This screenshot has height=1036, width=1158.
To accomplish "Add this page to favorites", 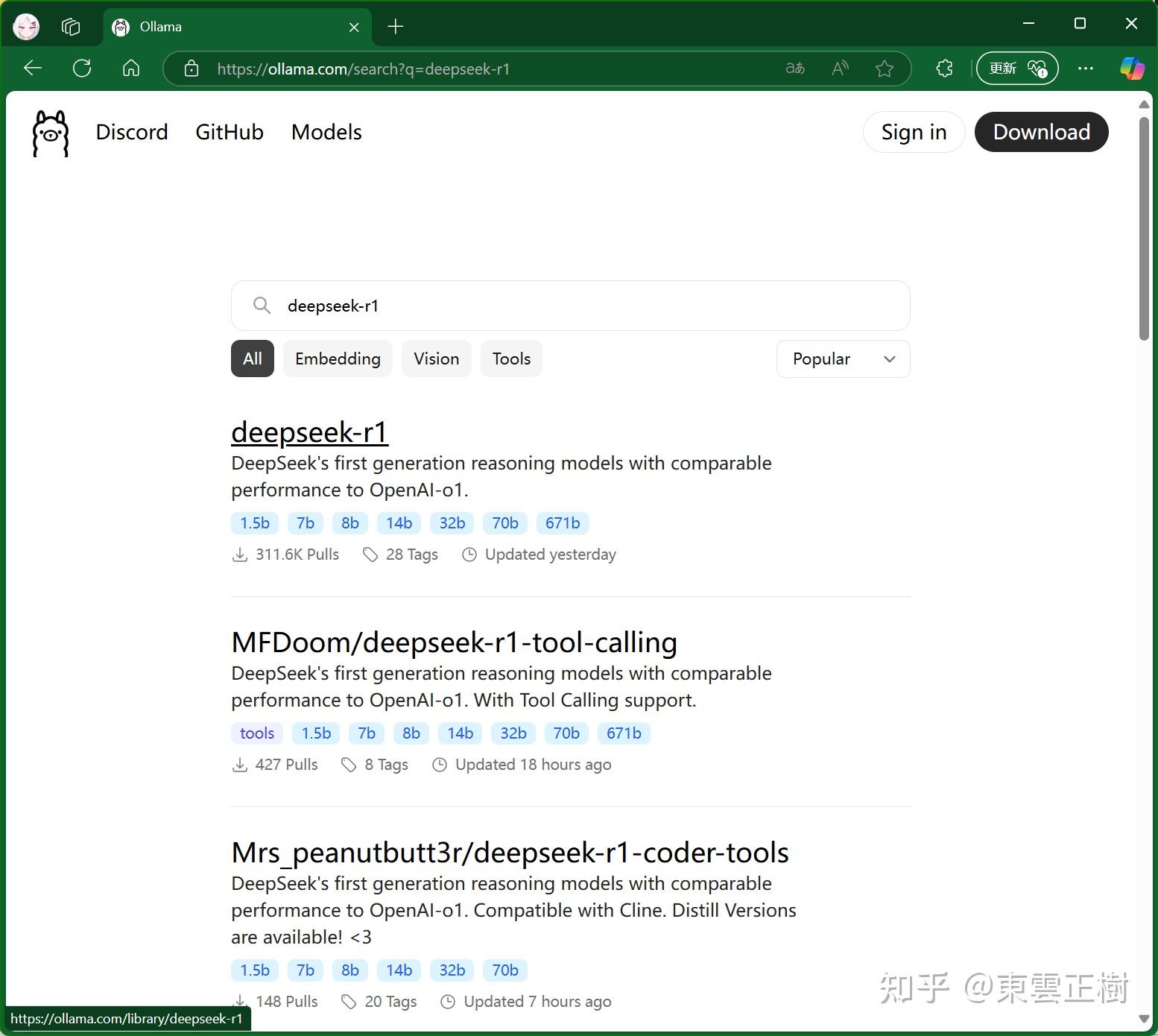I will 885,68.
